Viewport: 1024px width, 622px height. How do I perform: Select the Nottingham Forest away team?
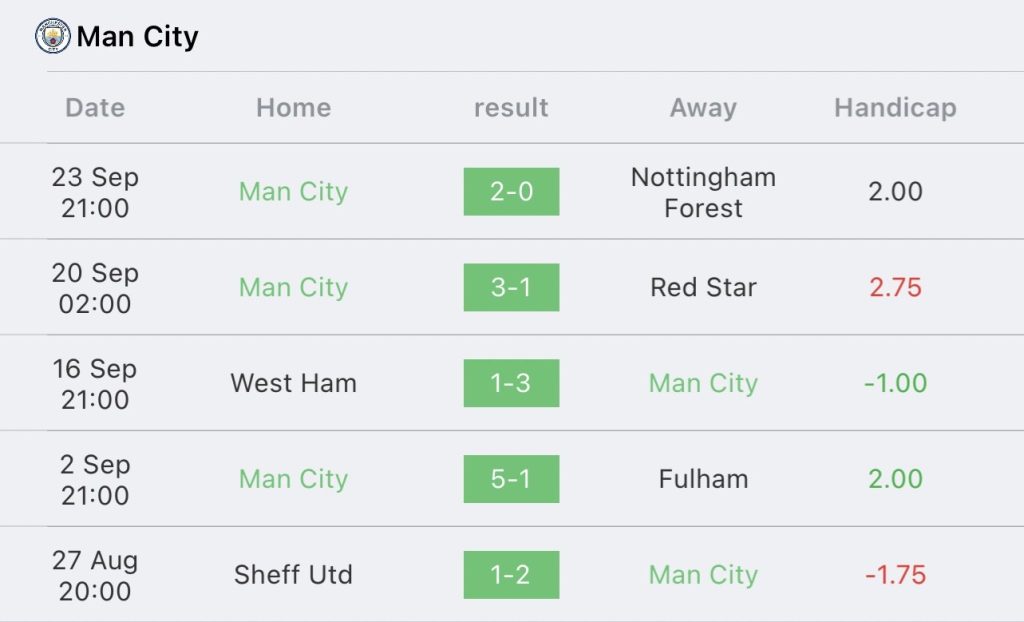703,192
